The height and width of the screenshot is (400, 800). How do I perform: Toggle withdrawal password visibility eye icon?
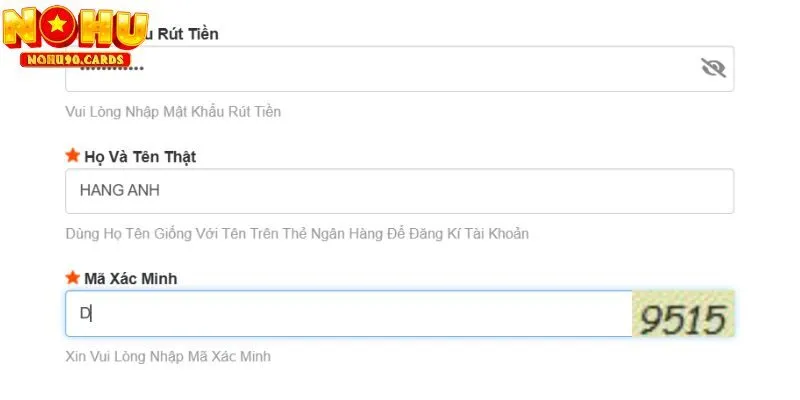point(712,68)
